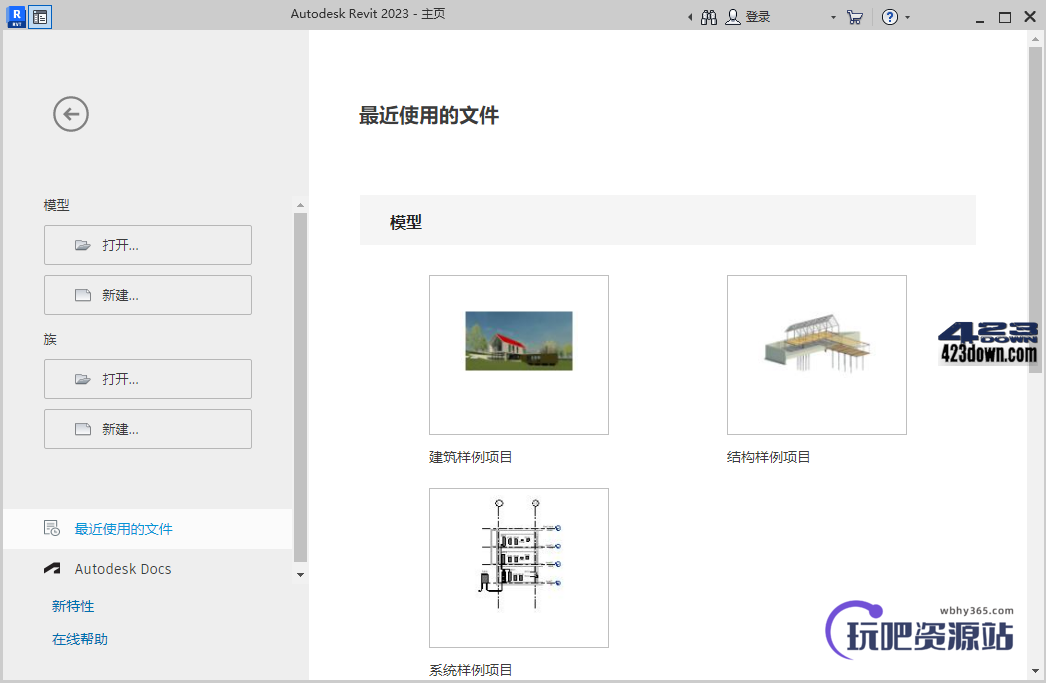Viewport: 1046px width, 683px height.
Task: Click the 模型 section header in recent files
Action: [667, 220]
